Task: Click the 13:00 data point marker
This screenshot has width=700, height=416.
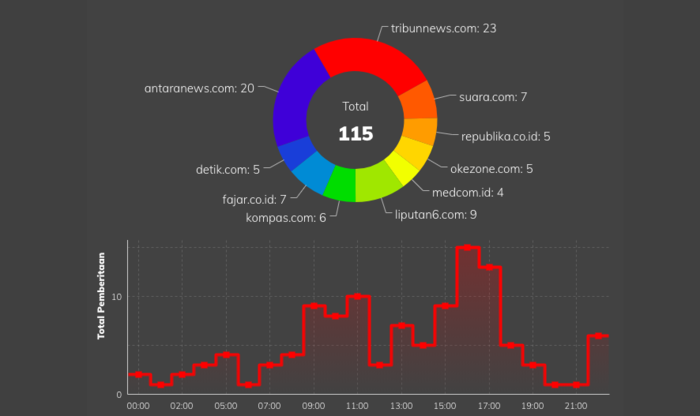Action: 401,325
